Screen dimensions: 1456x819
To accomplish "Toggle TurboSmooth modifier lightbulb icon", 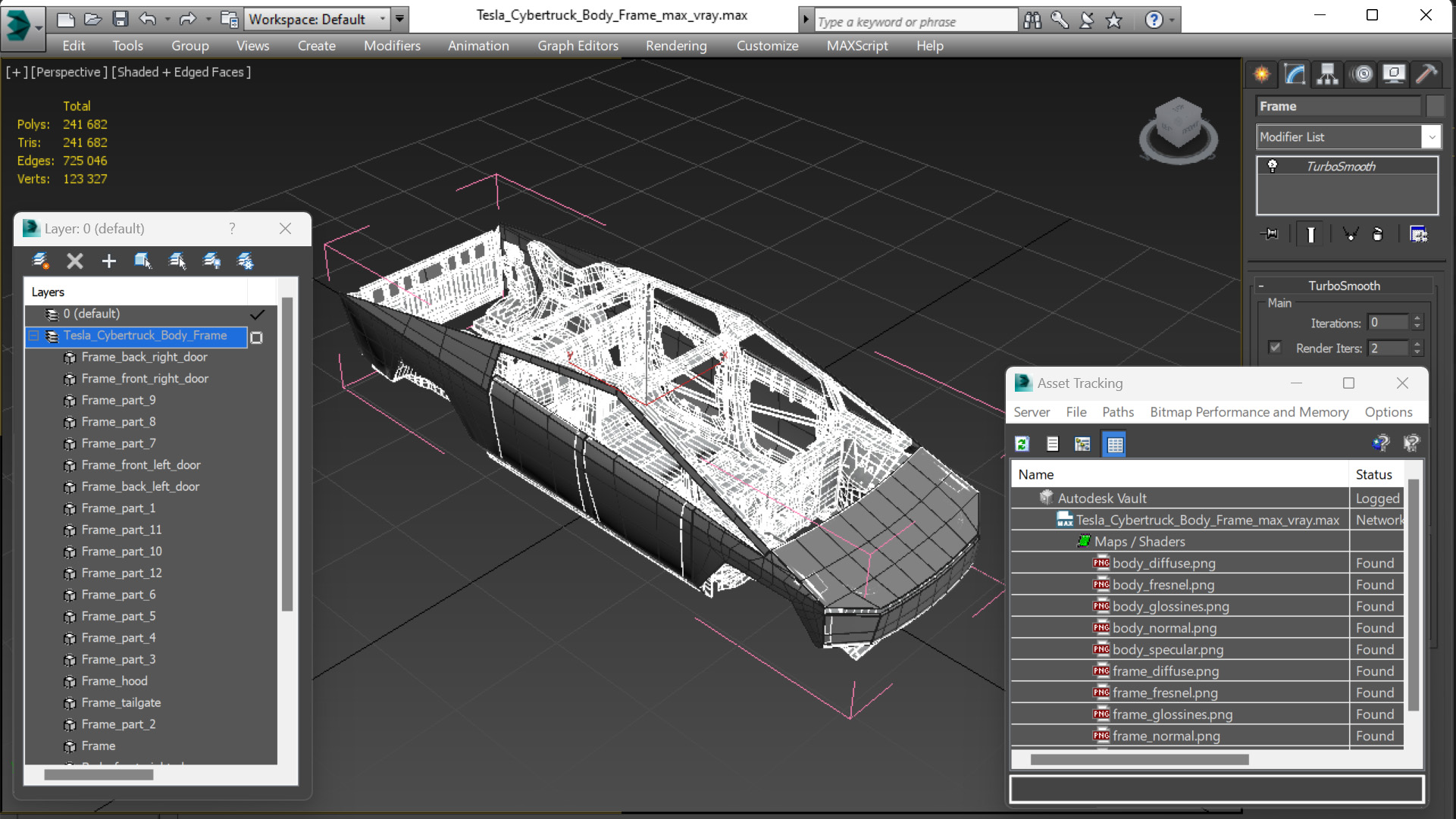I will pyautogui.click(x=1273, y=166).
